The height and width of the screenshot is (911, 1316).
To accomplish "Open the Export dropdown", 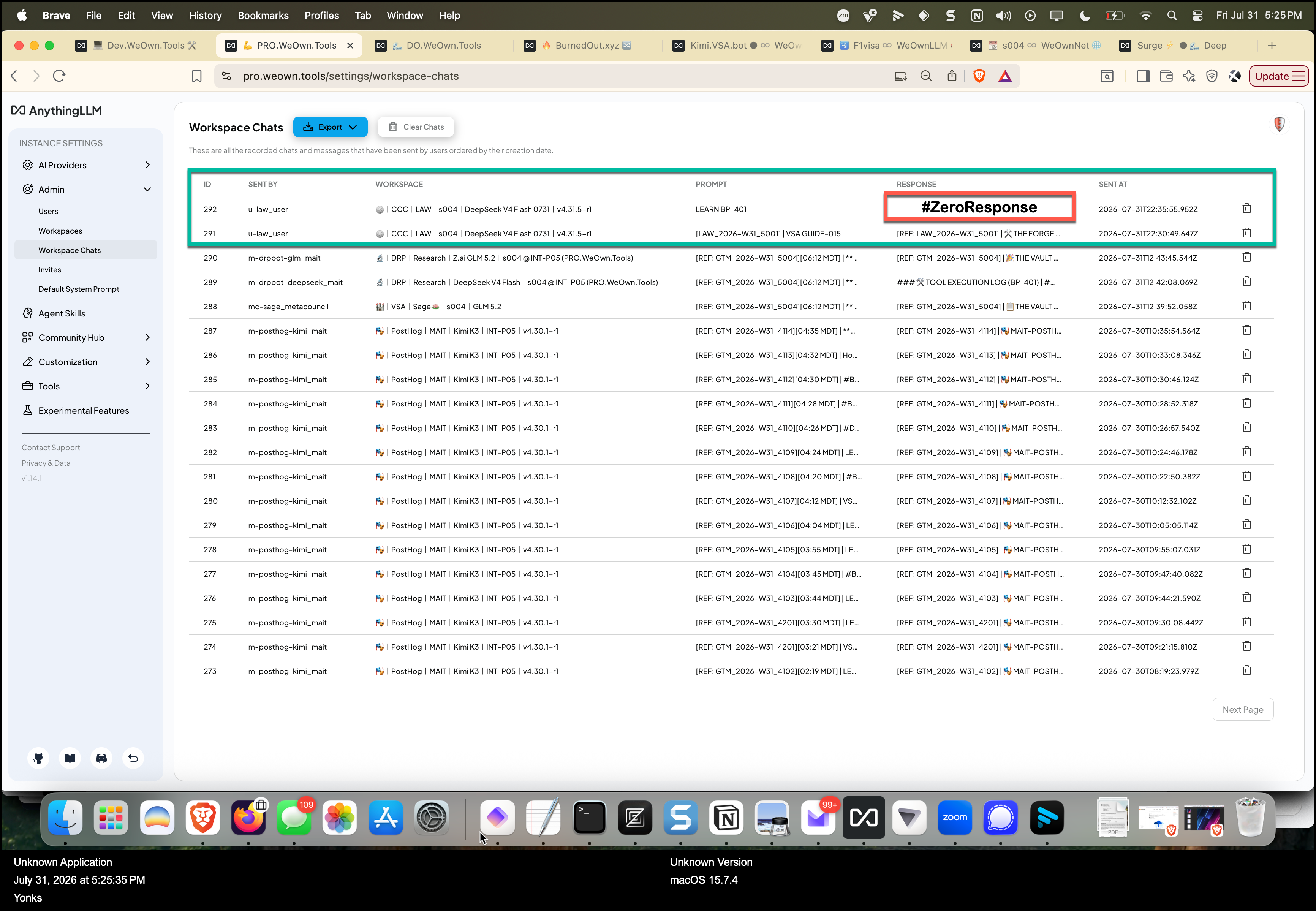I will pyautogui.click(x=331, y=127).
